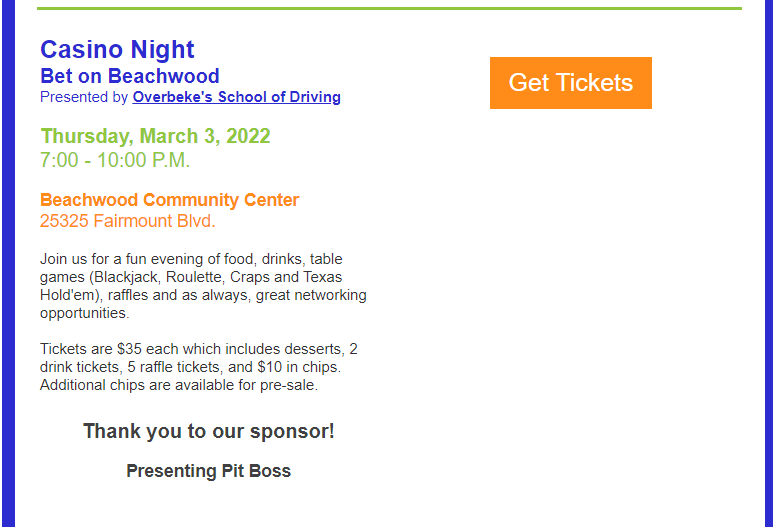Click the Tickets are $35 each paragraph
Image resolution: width=773 pixels, height=527 pixels.
tap(199, 367)
